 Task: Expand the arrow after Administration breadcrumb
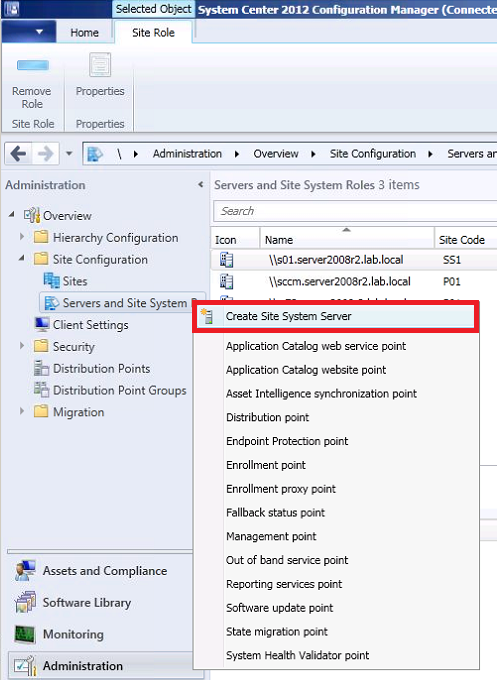pos(237,154)
